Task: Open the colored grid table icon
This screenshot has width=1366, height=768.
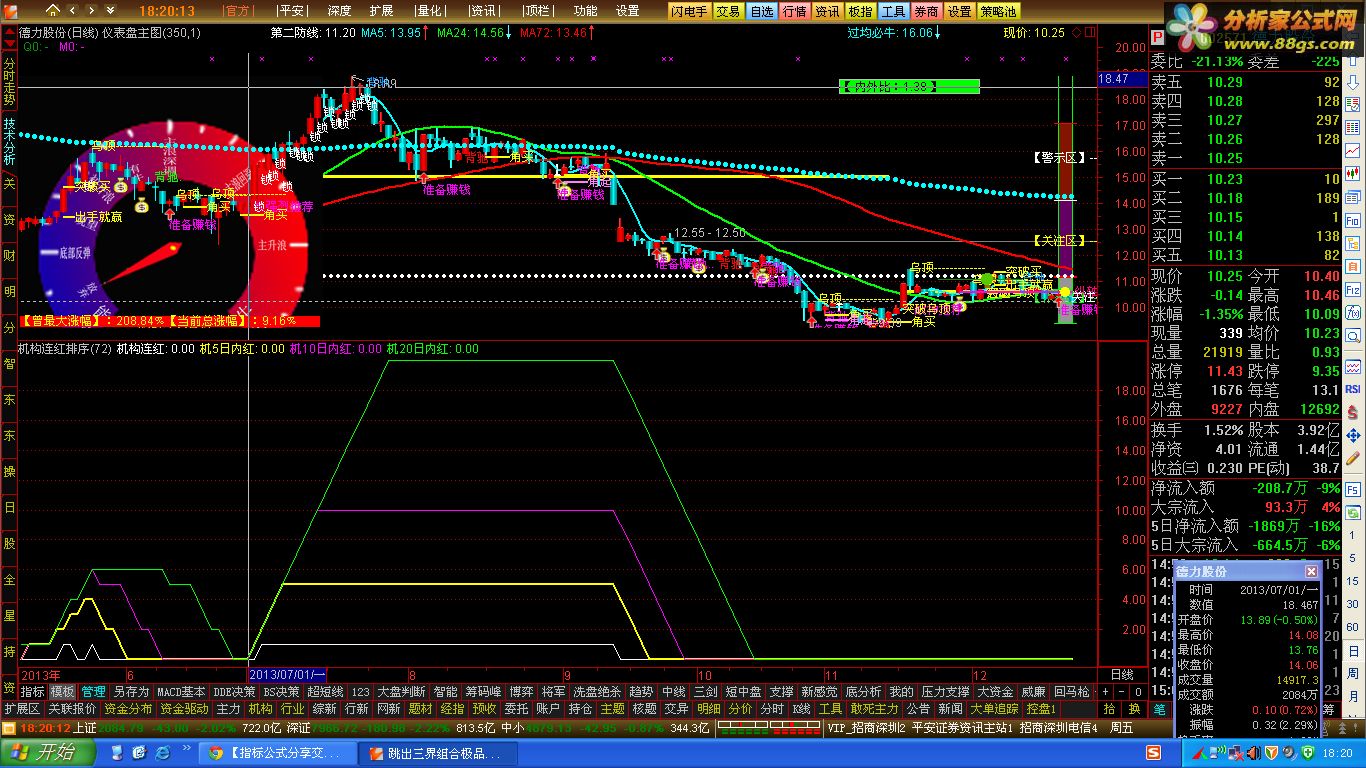Action: point(1354,126)
